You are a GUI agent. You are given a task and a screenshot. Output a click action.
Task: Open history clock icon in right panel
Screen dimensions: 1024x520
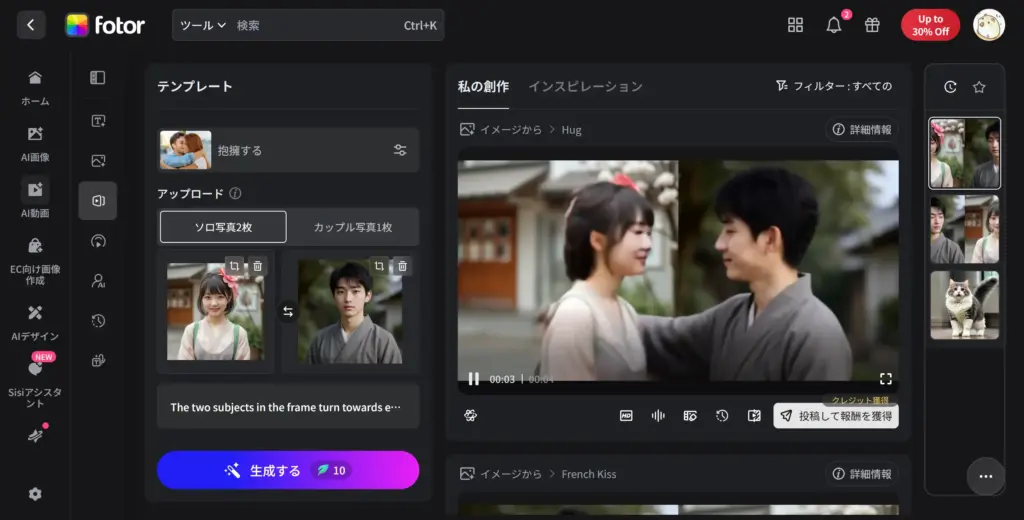coord(950,87)
